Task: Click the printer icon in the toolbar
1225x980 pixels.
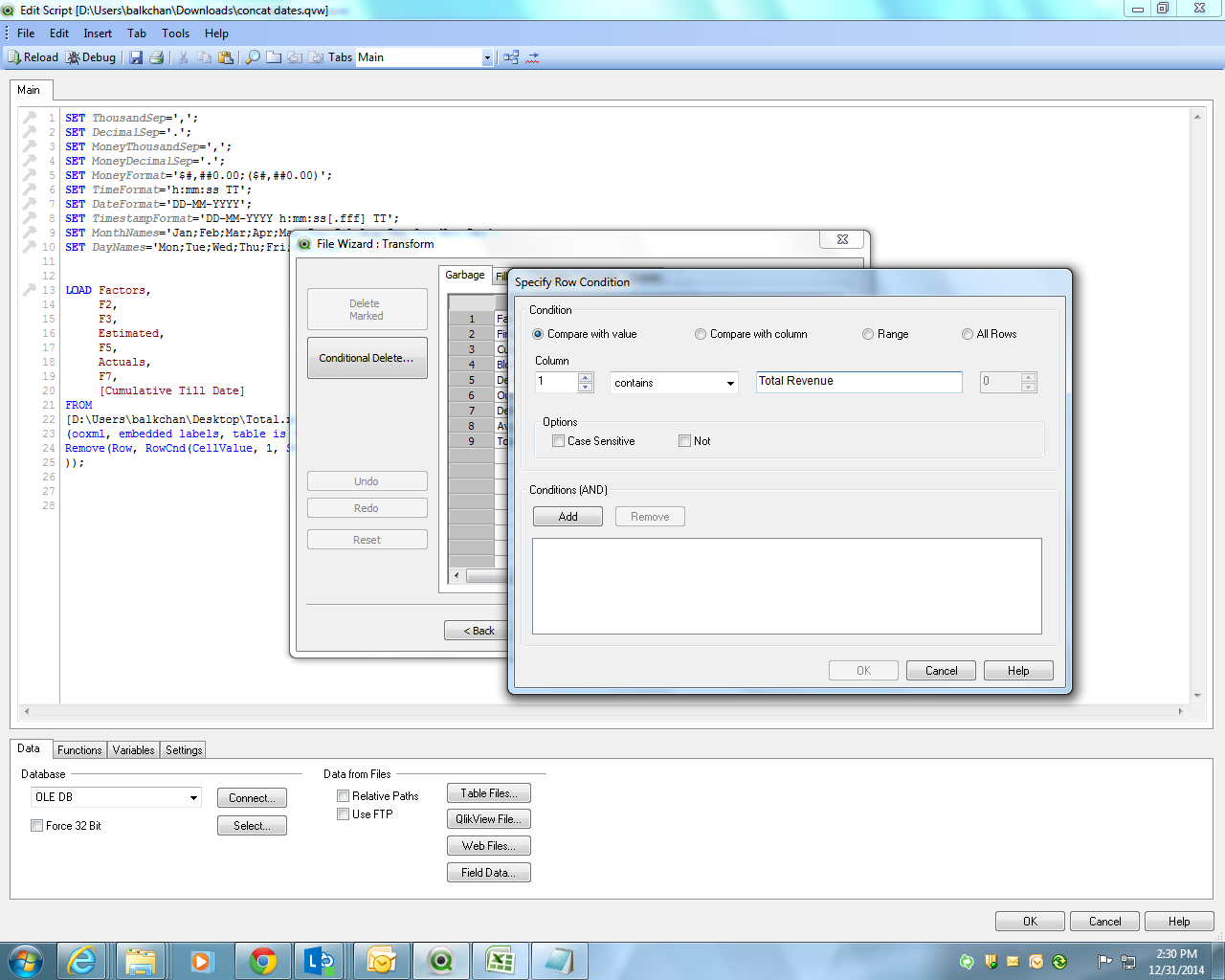Action: pyautogui.click(x=156, y=57)
